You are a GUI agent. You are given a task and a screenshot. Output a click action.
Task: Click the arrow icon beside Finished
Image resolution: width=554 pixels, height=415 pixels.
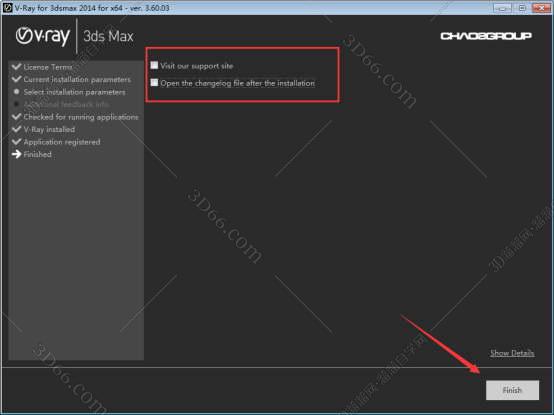pyautogui.click(x=16, y=154)
